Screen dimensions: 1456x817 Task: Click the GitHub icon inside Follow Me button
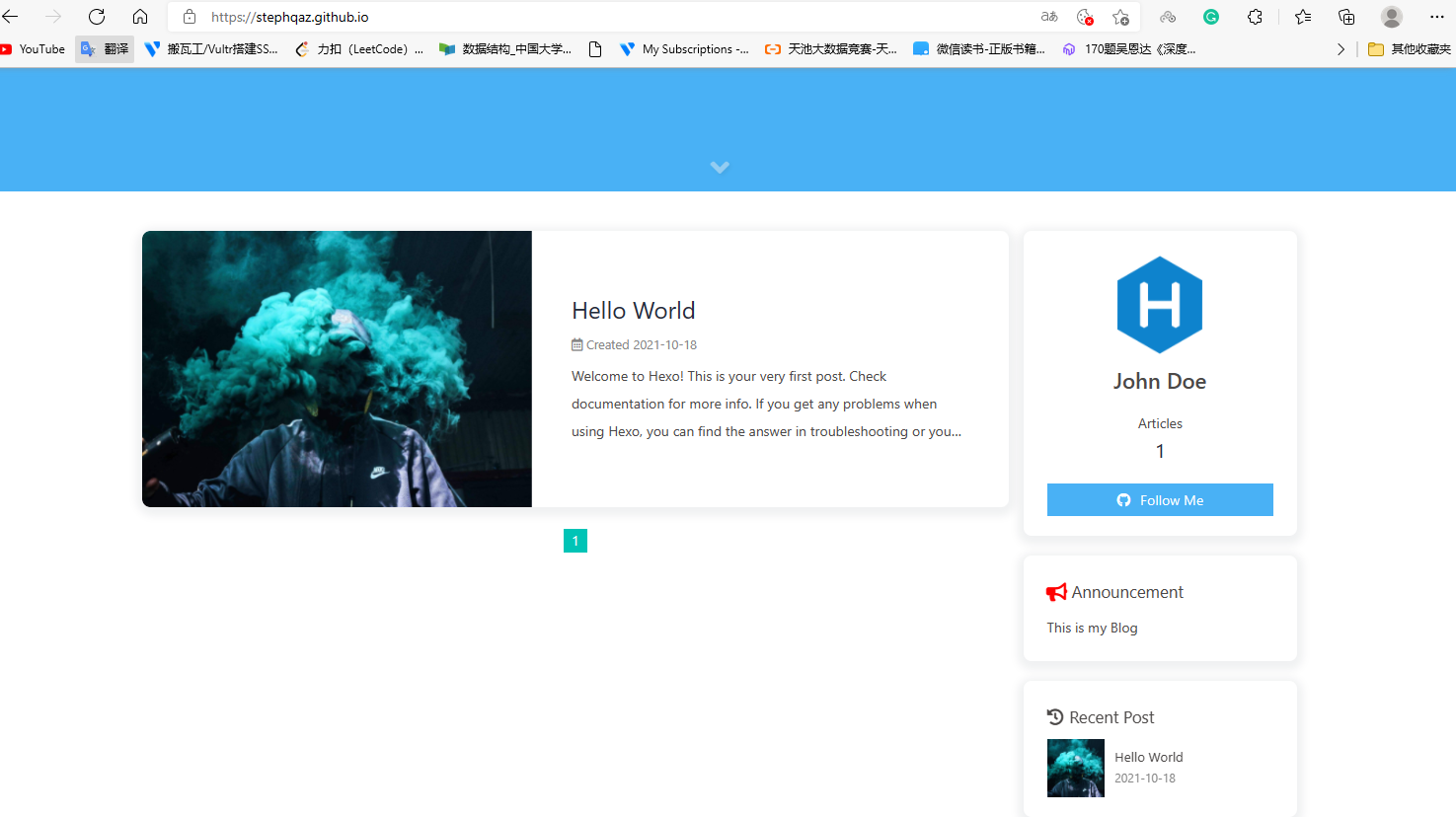(x=1123, y=499)
